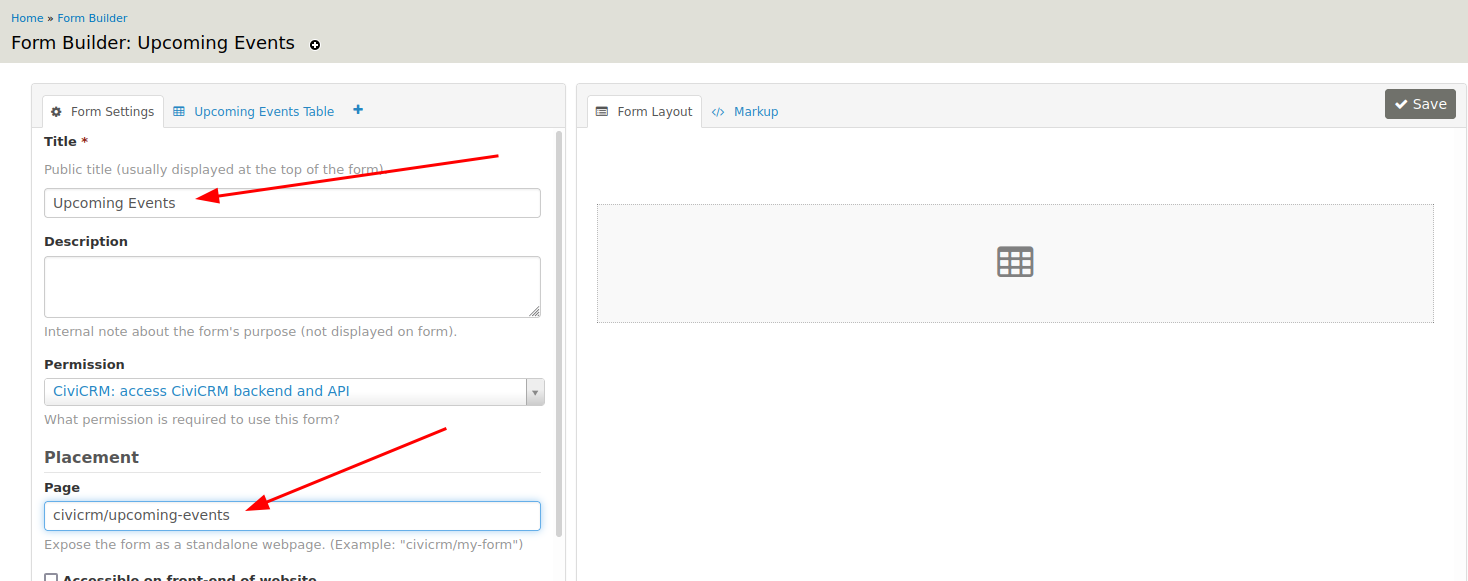Focus the Title input field

click(292, 203)
